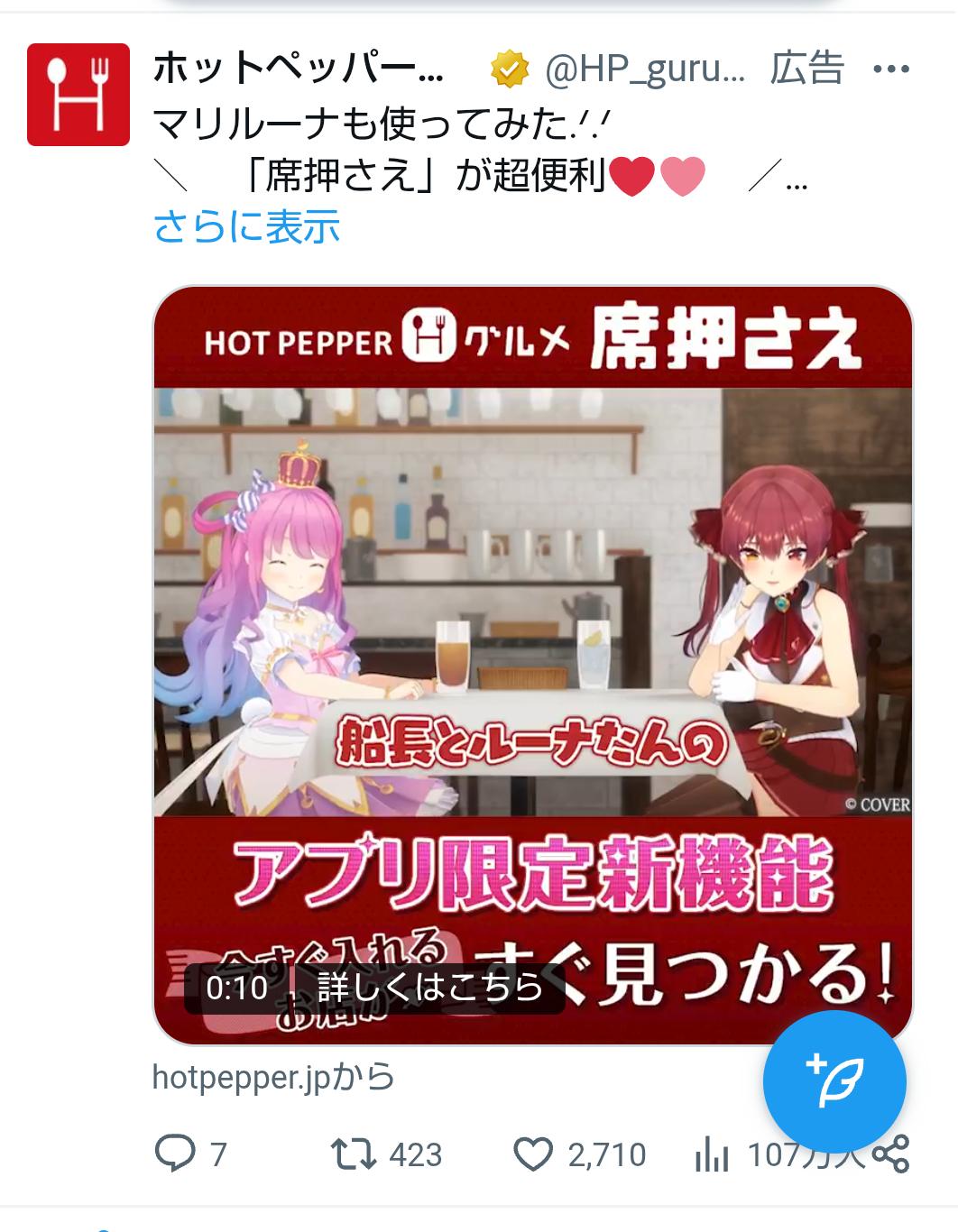Expand tweet with さらに表示

246,226
